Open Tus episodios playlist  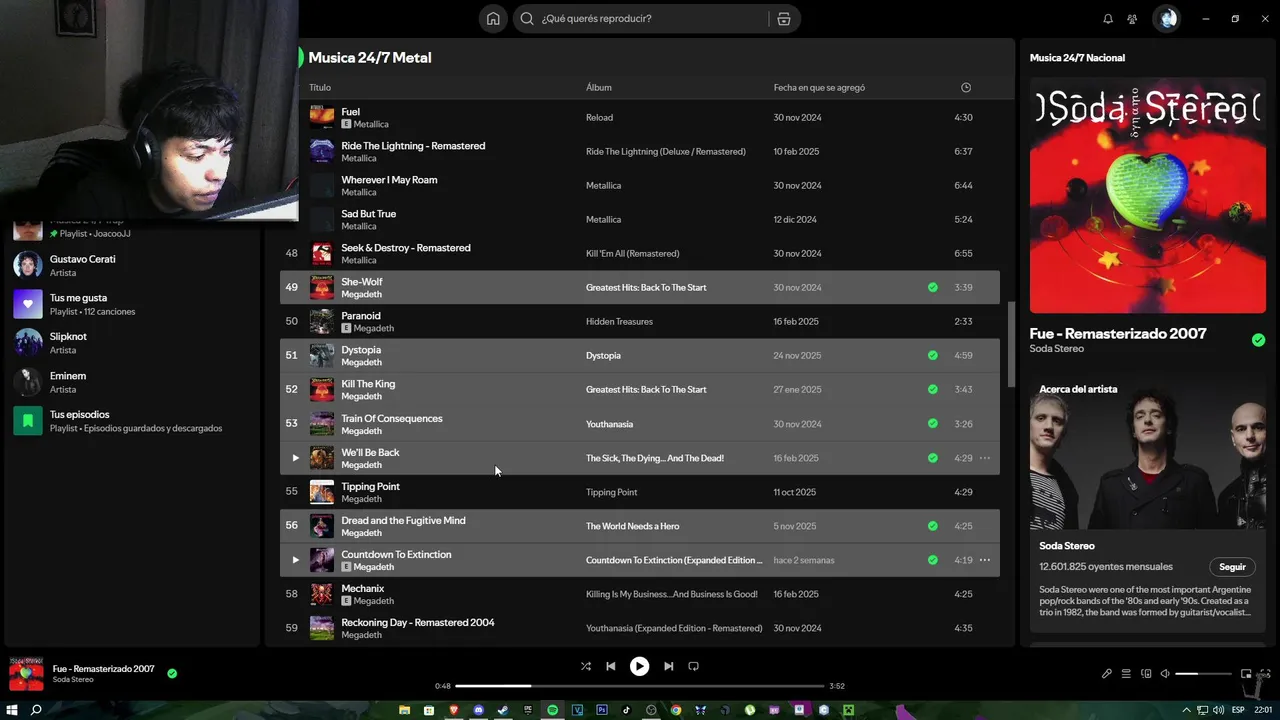(132, 421)
